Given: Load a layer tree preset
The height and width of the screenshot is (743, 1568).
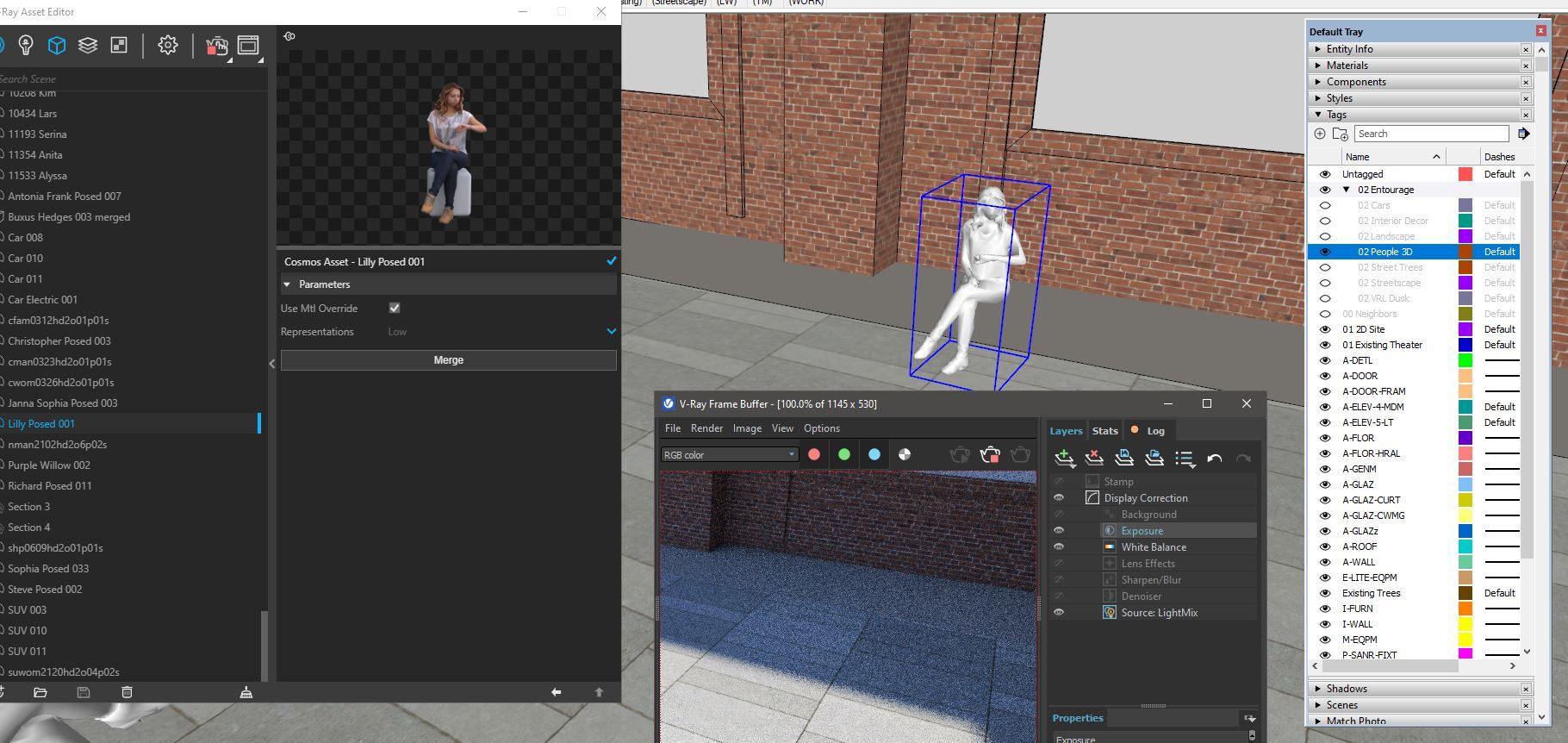Looking at the screenshot, I should pyautogui.click(x=1154, y=458).
